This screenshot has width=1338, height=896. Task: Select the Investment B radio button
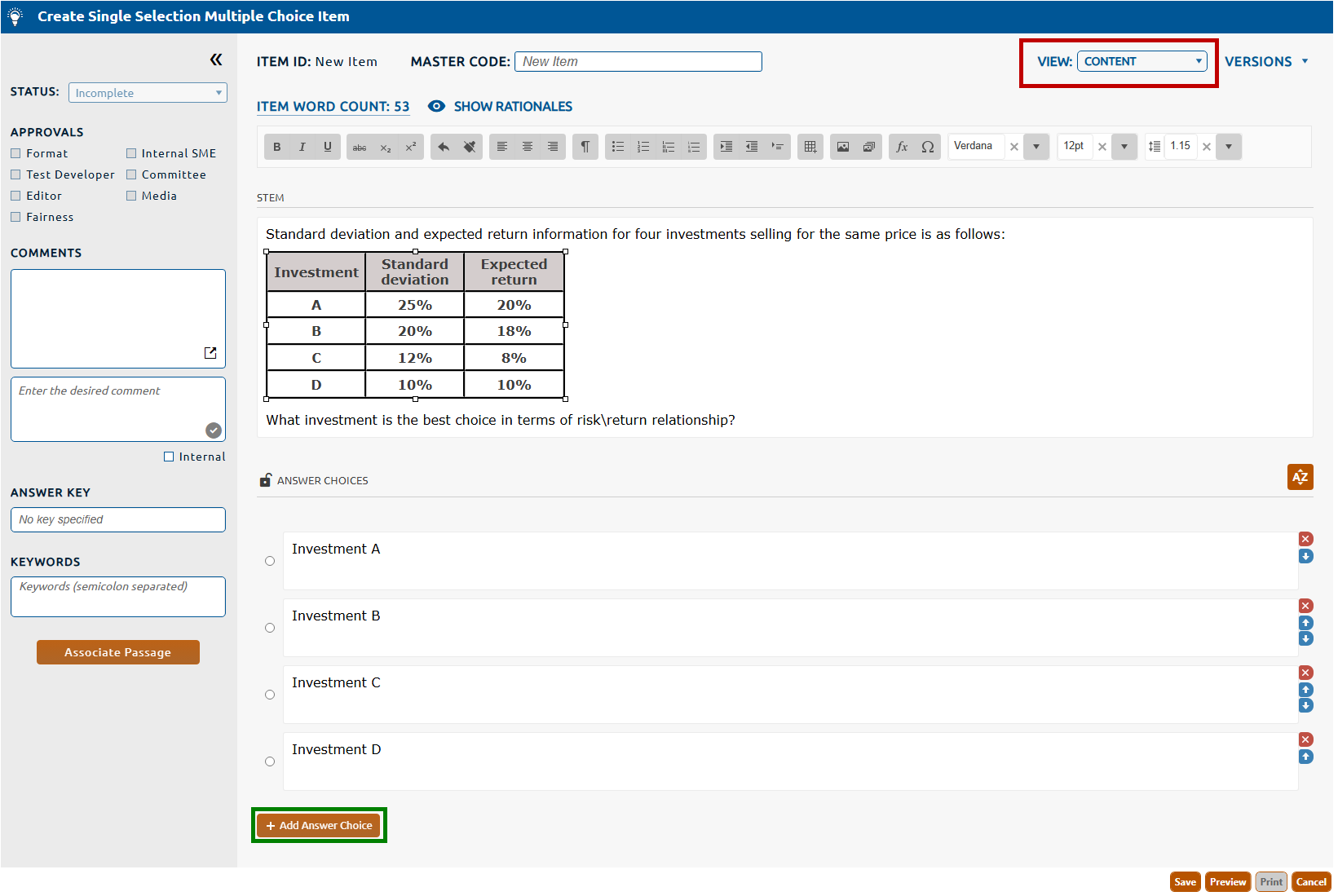(270, 628)
